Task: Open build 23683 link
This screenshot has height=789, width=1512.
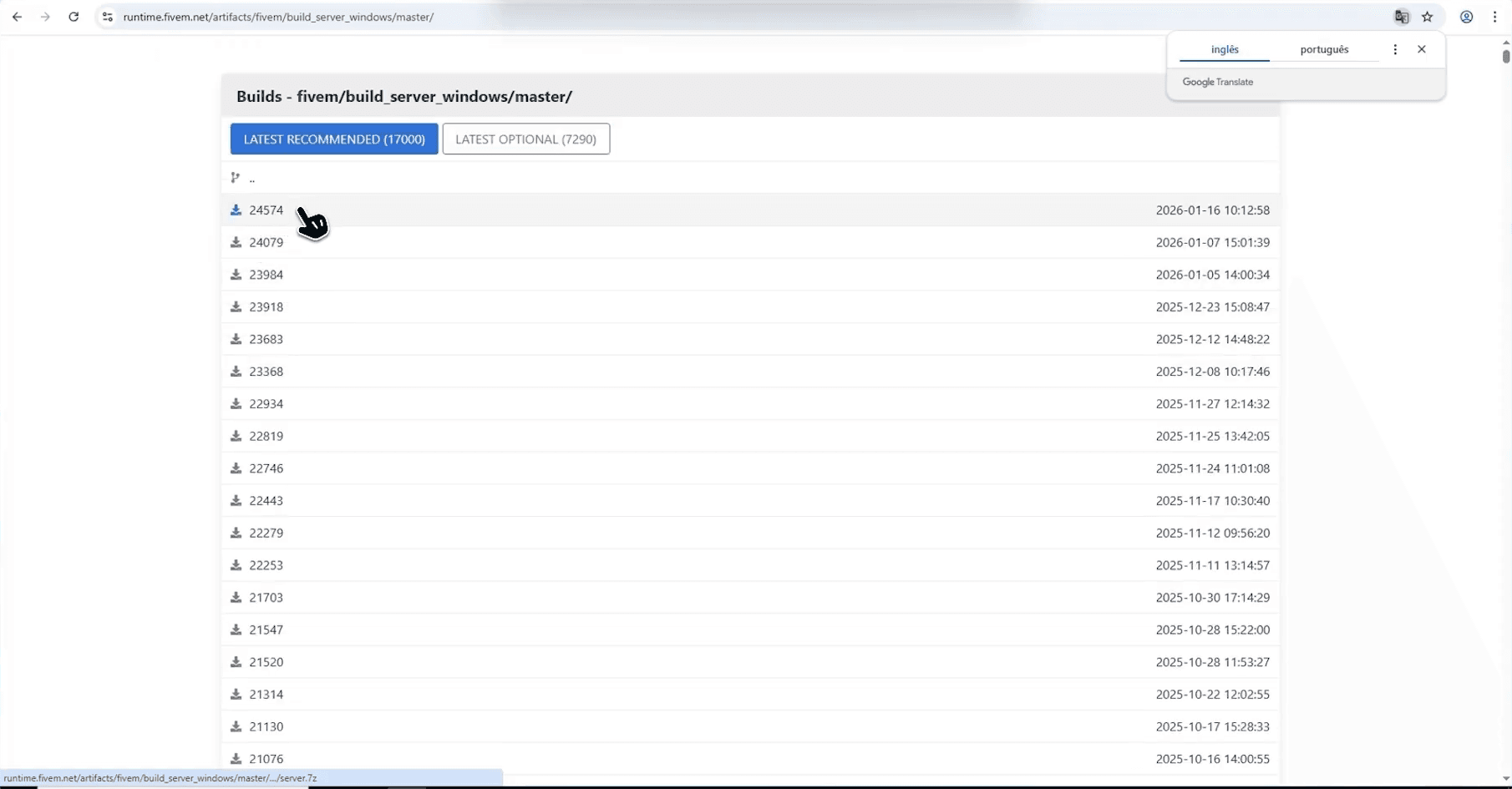Action: tap(266, 339)
